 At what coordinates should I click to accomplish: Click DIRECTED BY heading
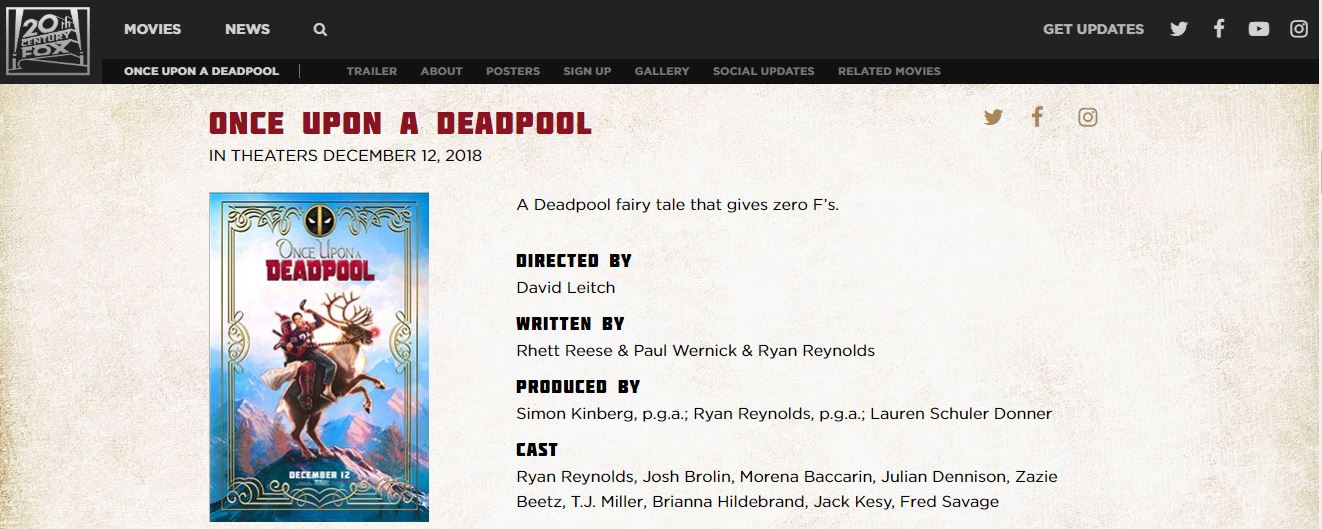(x=574, y=261)
